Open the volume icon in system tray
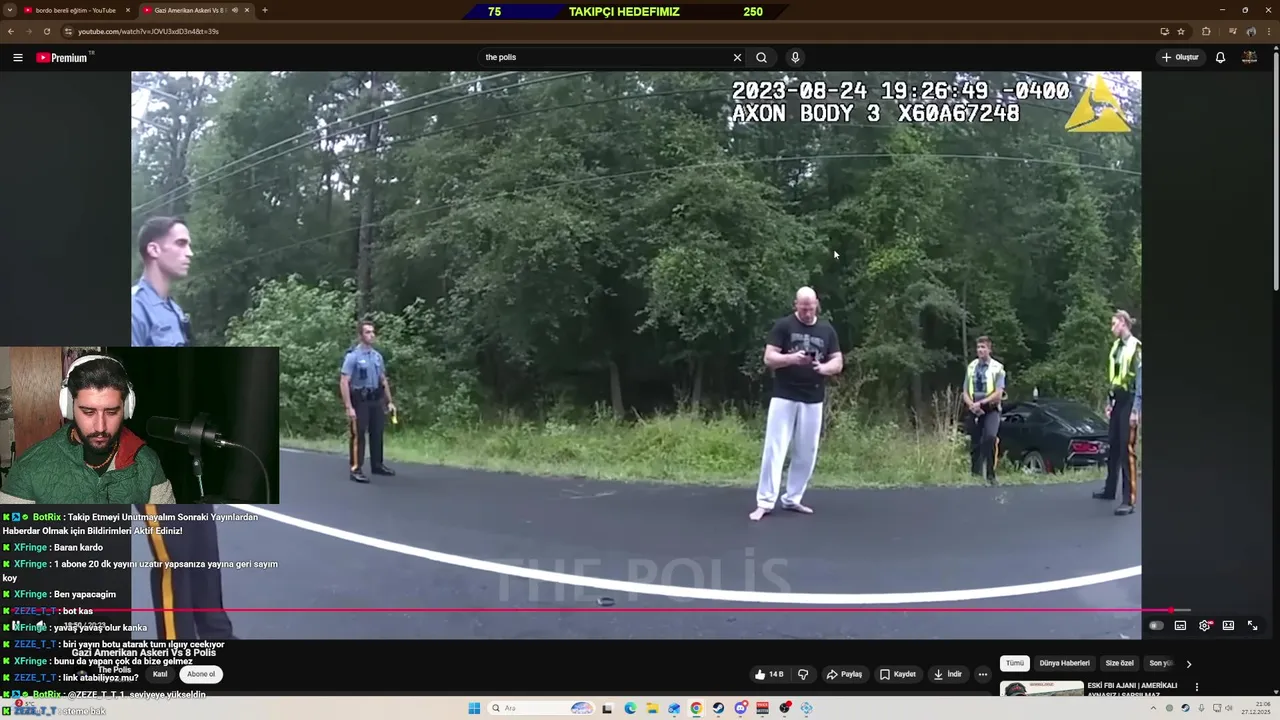Viewport: 1280px width, 720px height. point(1228,708)
